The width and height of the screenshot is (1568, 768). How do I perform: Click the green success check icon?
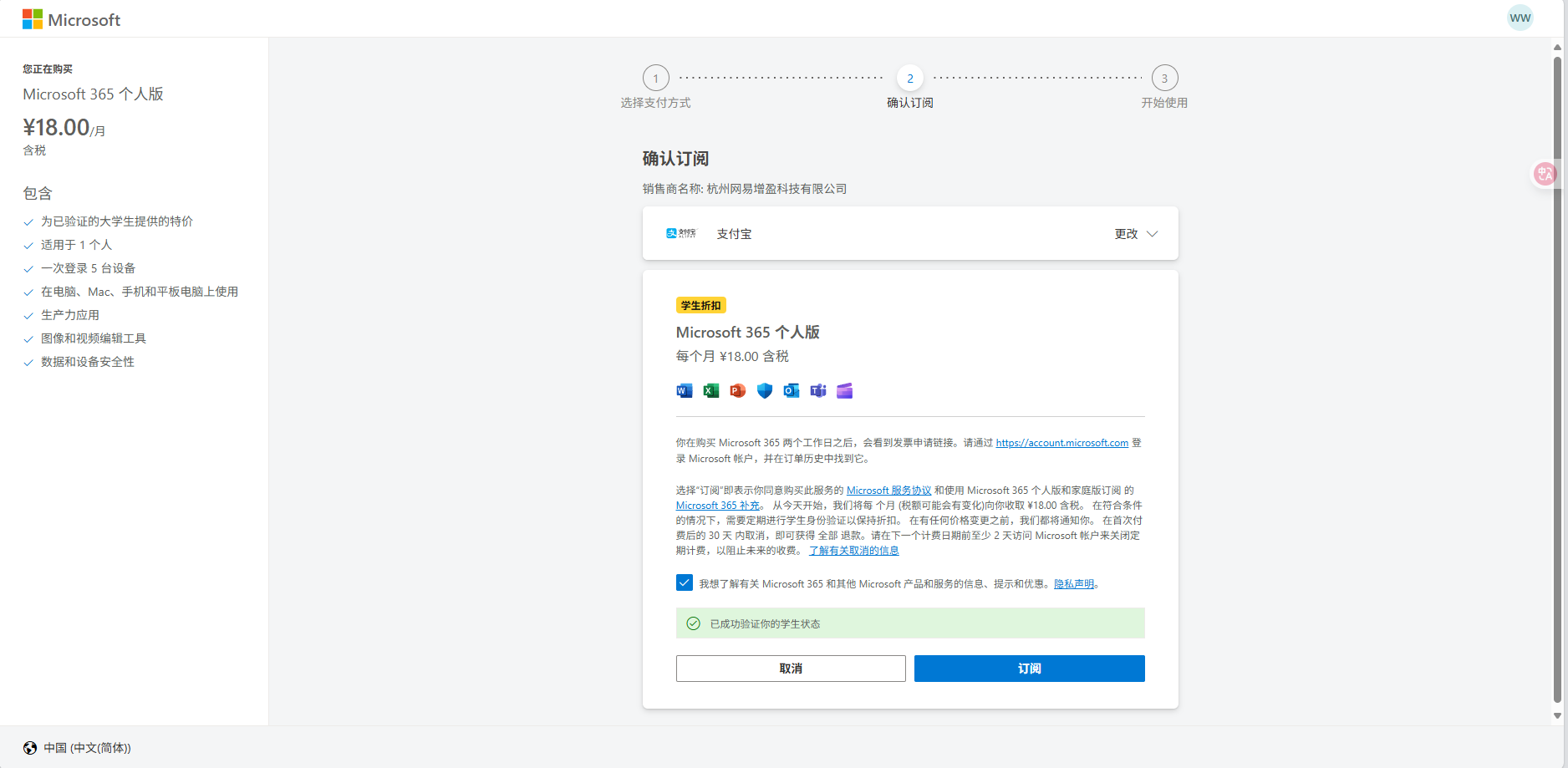(x=693, y=623)
